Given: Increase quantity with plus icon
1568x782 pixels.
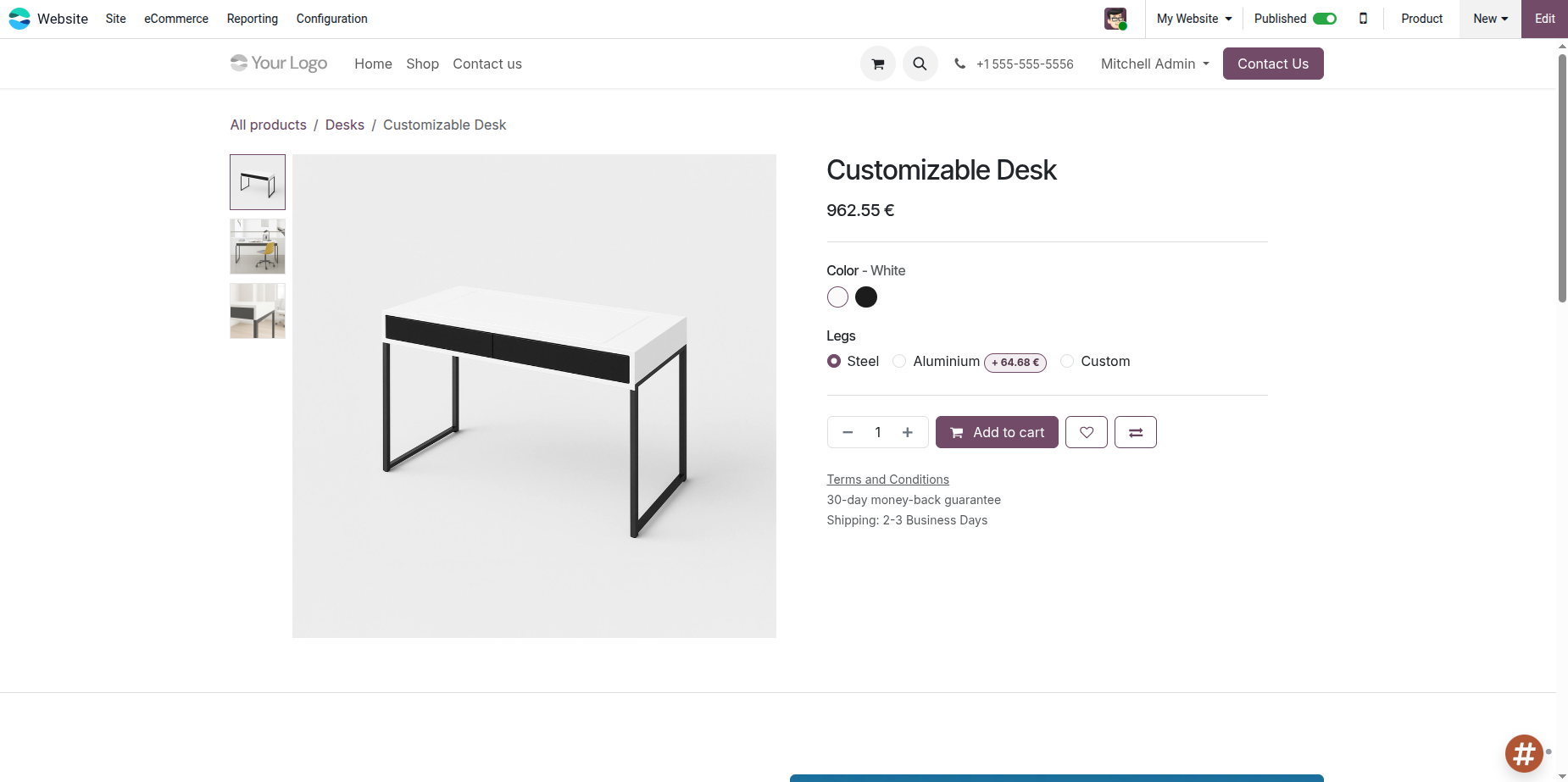Looking at the screenshot, I should click(908, 432).
